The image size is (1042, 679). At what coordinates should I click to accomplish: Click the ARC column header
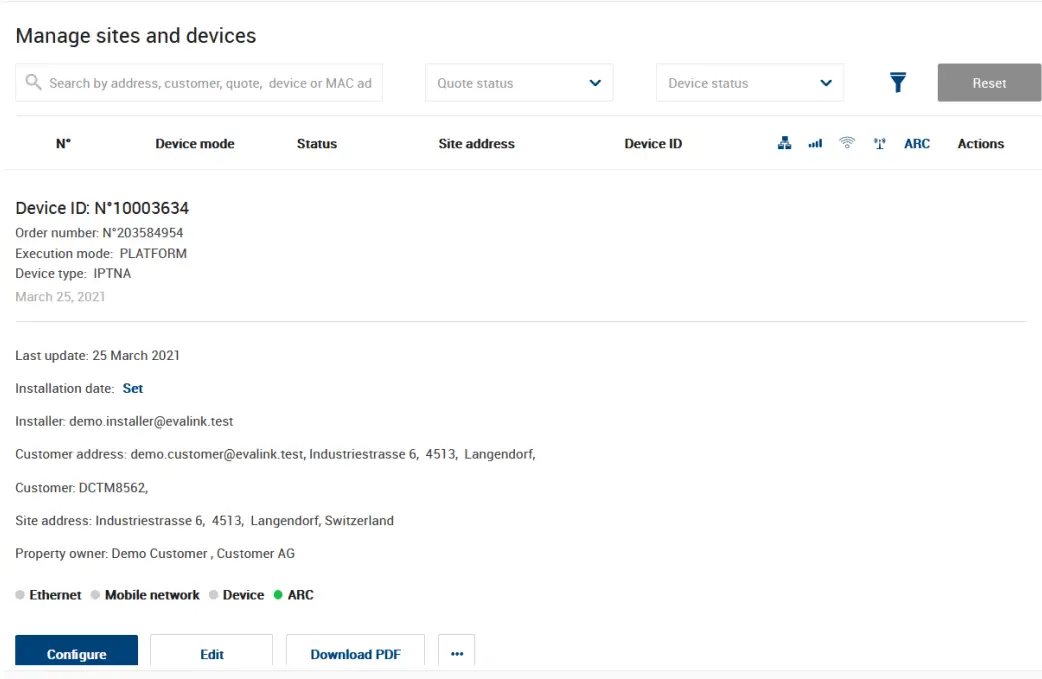coord(917,143)
